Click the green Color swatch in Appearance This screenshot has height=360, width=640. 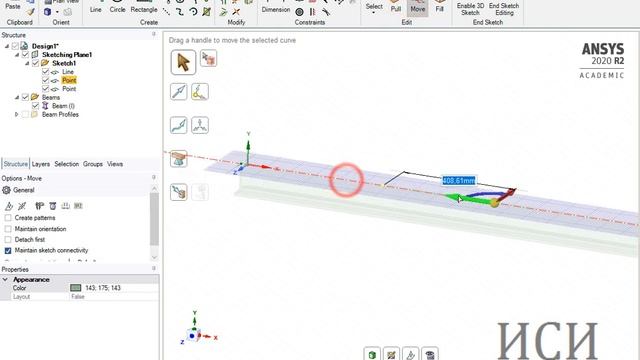pyautogui.click(x=76, y=288)
